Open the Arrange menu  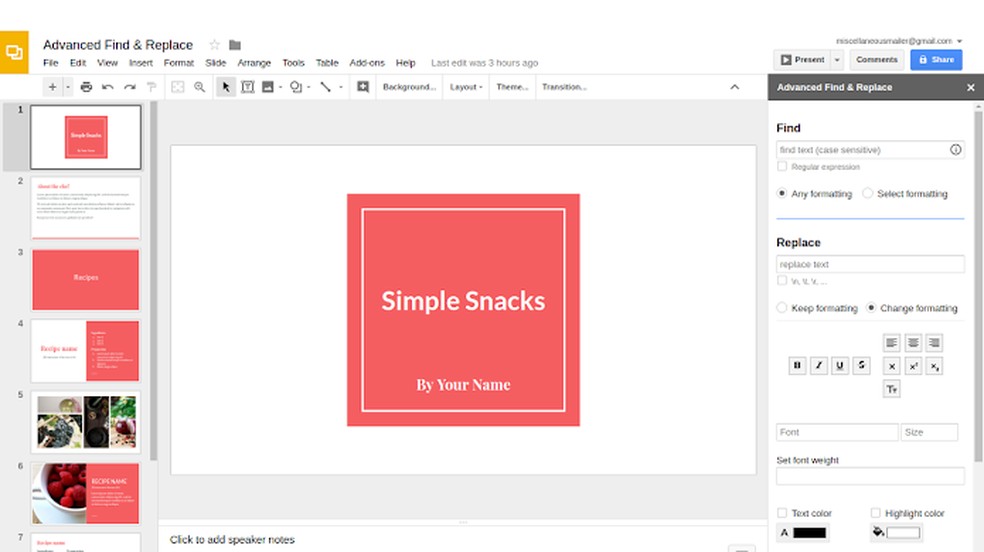(x=254, y=63)
